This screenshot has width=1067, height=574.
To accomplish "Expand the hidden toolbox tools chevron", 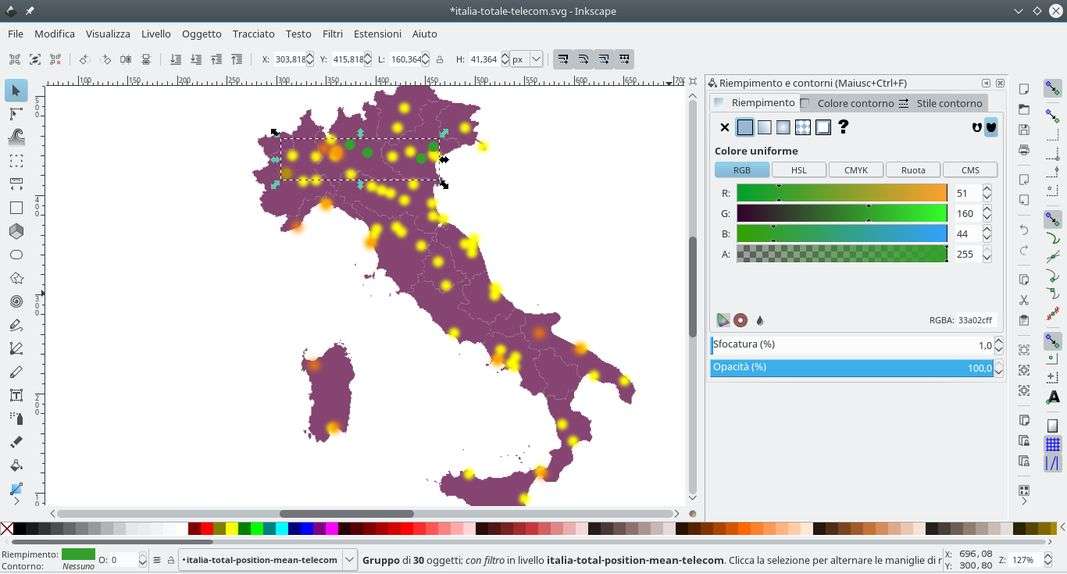I will point(16,501).
